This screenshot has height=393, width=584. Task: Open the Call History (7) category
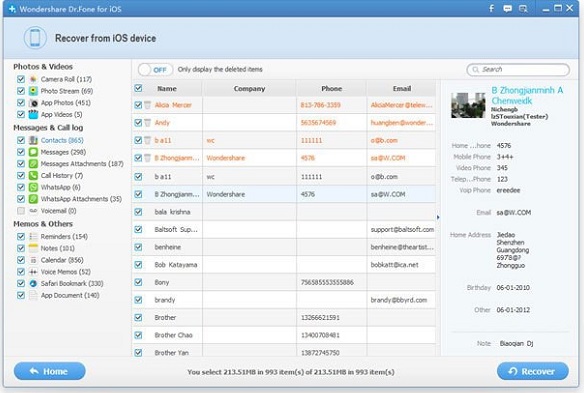(x=62, y=175)
